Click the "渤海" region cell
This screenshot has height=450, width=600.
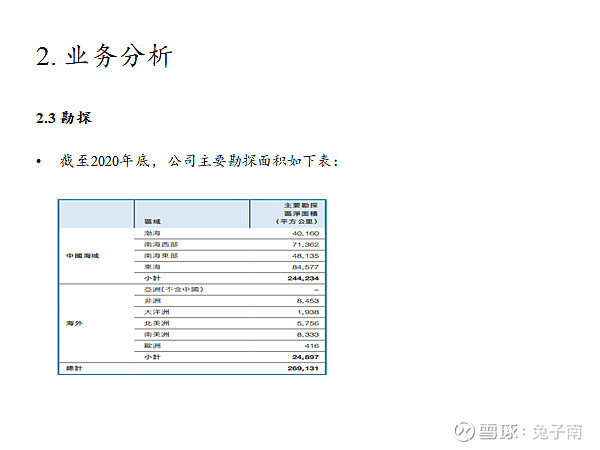pos(152,233)
